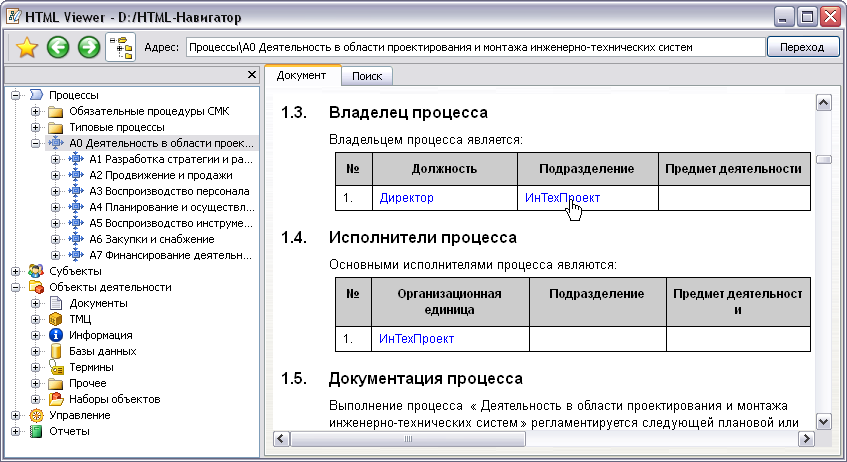Click the Должность column header
This screenshot has height=462, width=847.
(445, 169)
